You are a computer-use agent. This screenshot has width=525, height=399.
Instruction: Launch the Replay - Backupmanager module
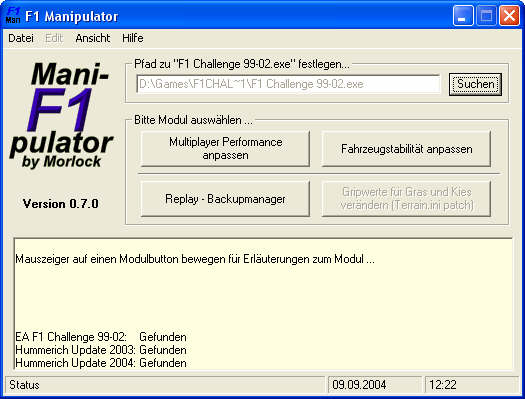(225, 199)
